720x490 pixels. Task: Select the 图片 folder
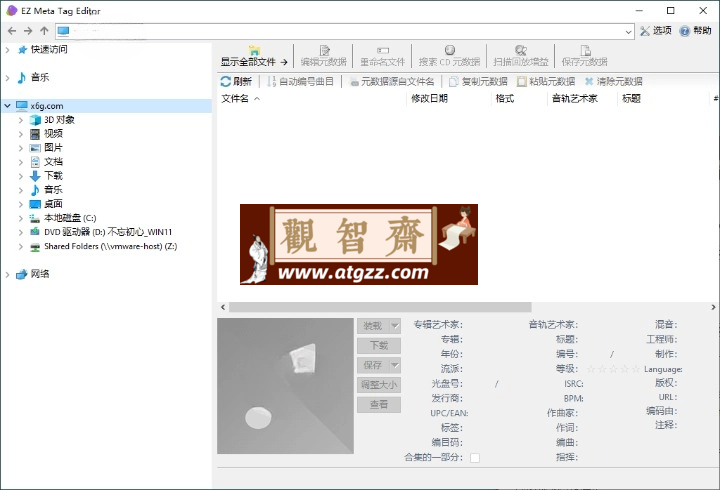tap(53, 148)
